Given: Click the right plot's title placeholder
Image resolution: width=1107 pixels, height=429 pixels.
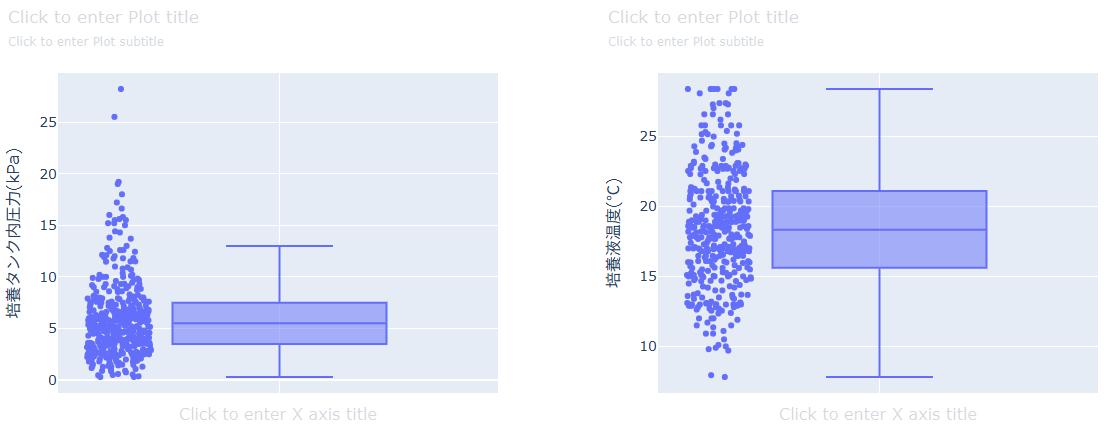Looking at the screenshot, I should [703, 17].
